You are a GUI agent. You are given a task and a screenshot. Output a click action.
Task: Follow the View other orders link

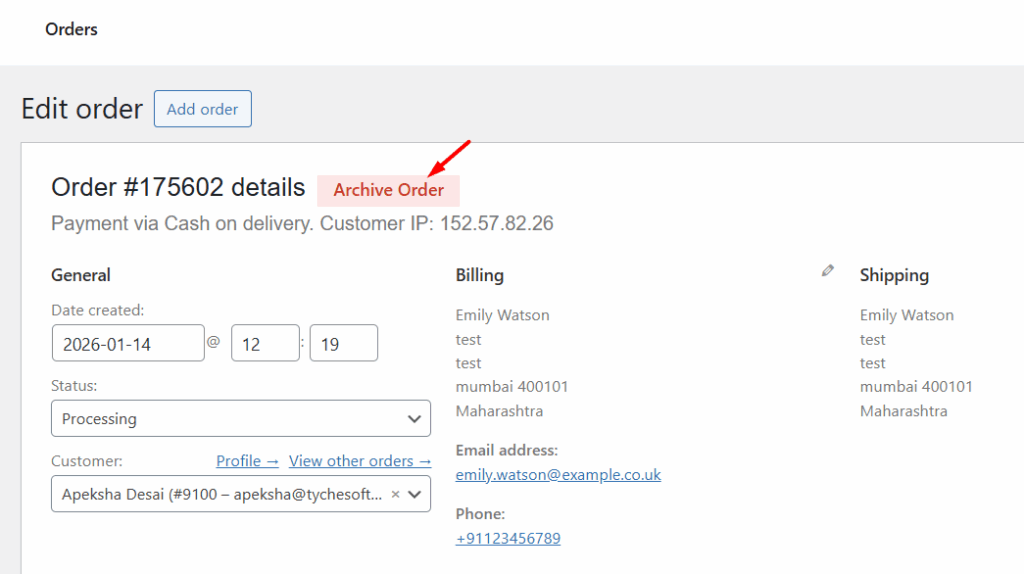point(360,461)
